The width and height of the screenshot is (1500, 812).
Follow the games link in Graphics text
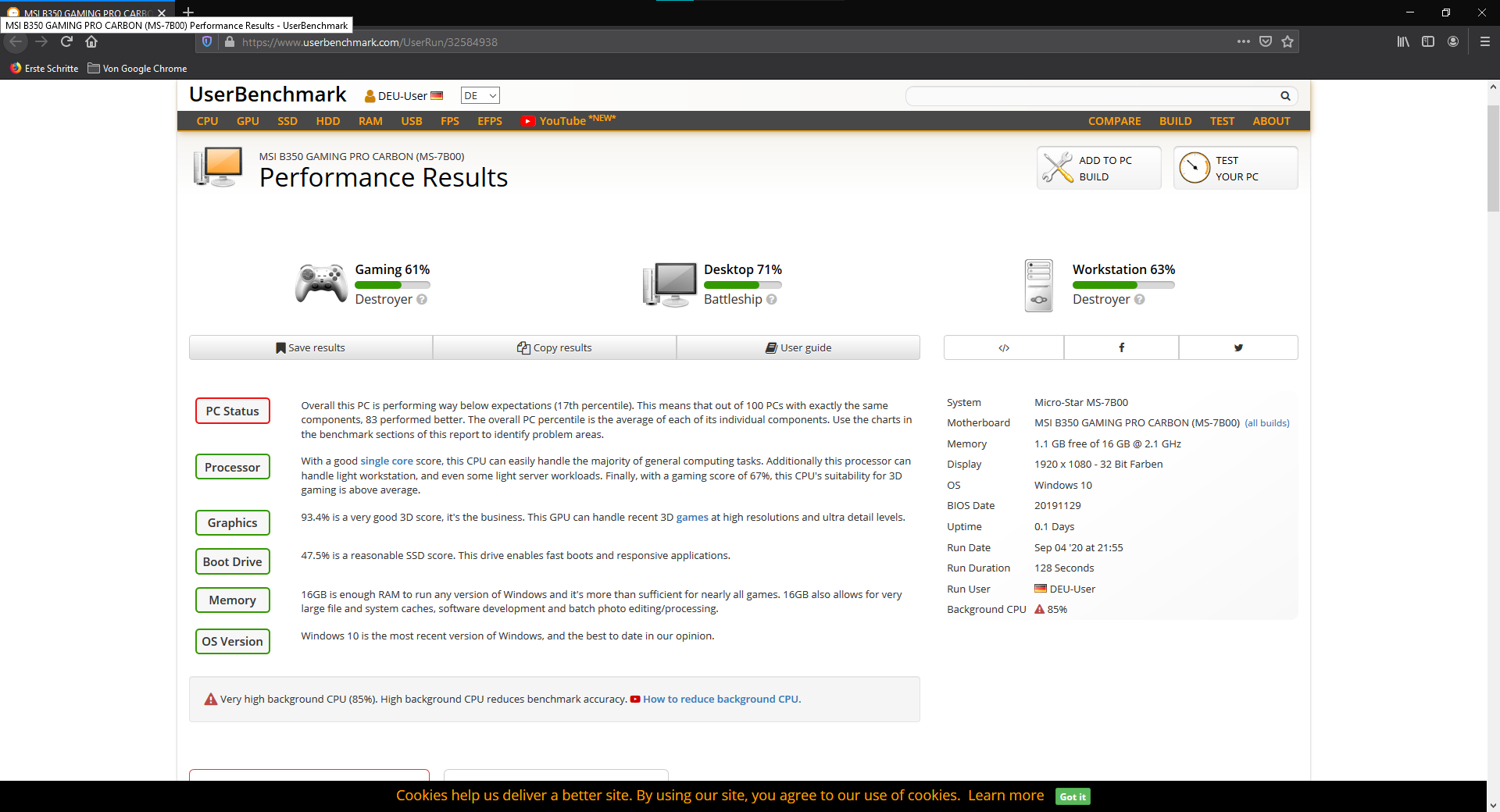[x=692, y=517]
